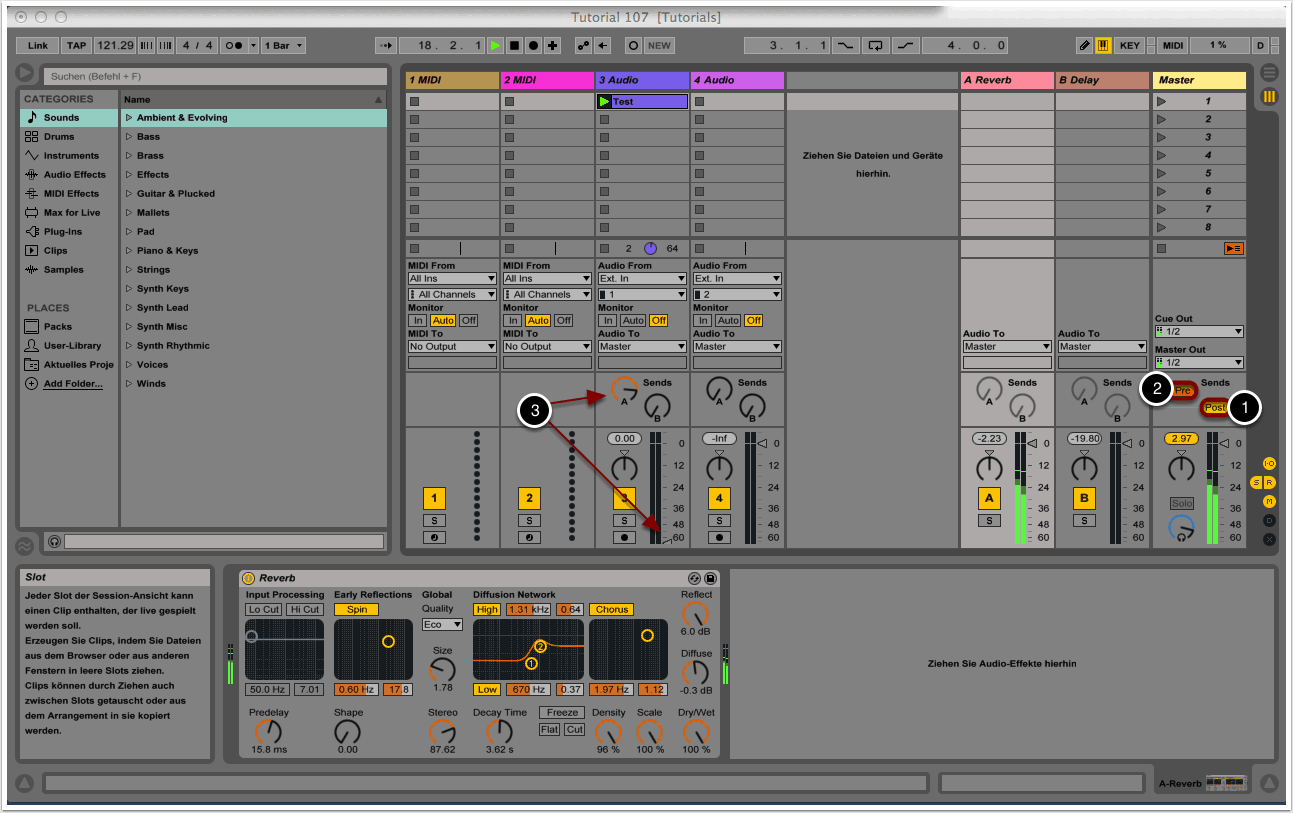Viewport: 1293px width, 813px height.
Task: Toggle the metronome button
Action: (x=234, y=45)
